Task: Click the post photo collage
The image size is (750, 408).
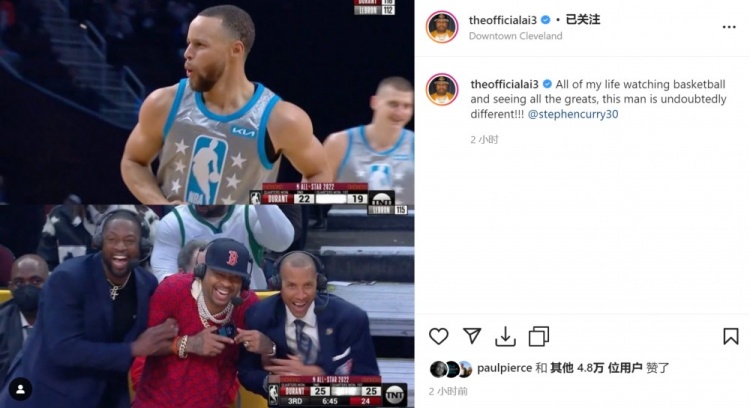Action: (207, 204)
